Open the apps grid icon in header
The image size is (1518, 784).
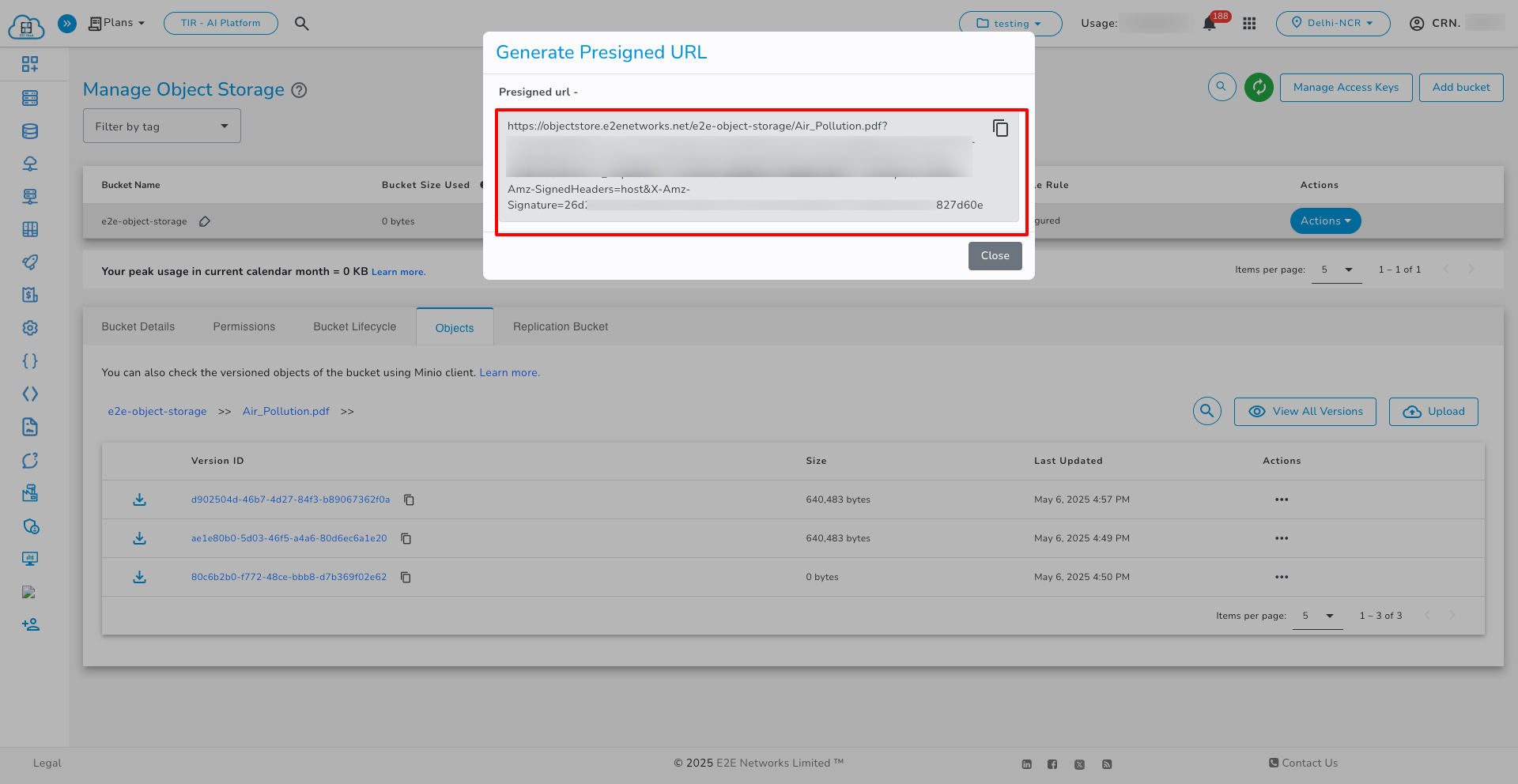point(1249,24)
